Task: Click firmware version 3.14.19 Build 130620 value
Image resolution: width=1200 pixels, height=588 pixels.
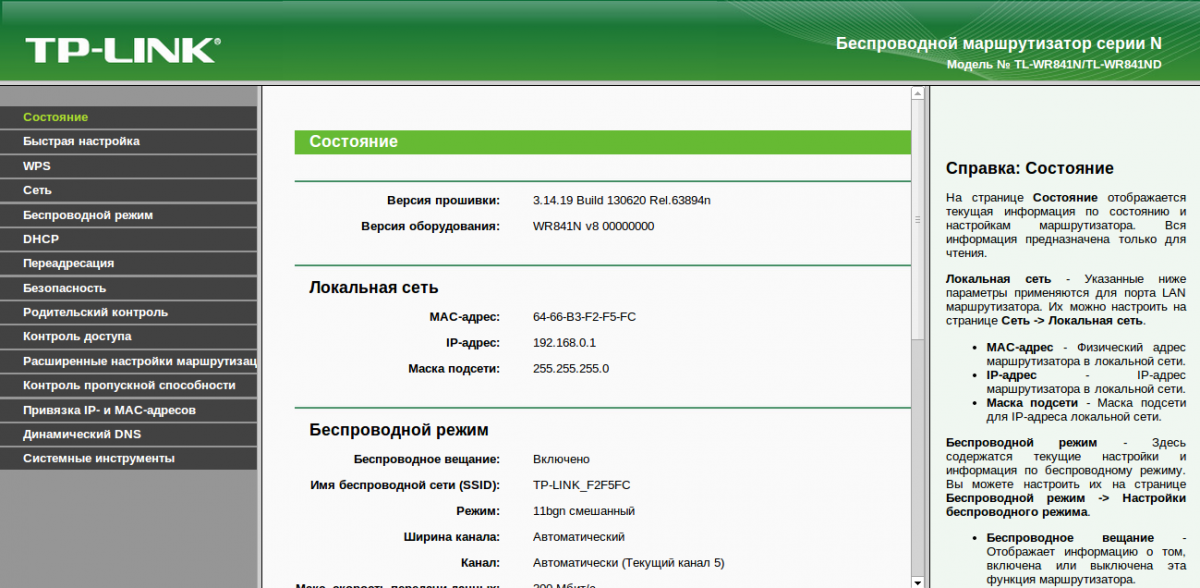Action: coord(622,200)
